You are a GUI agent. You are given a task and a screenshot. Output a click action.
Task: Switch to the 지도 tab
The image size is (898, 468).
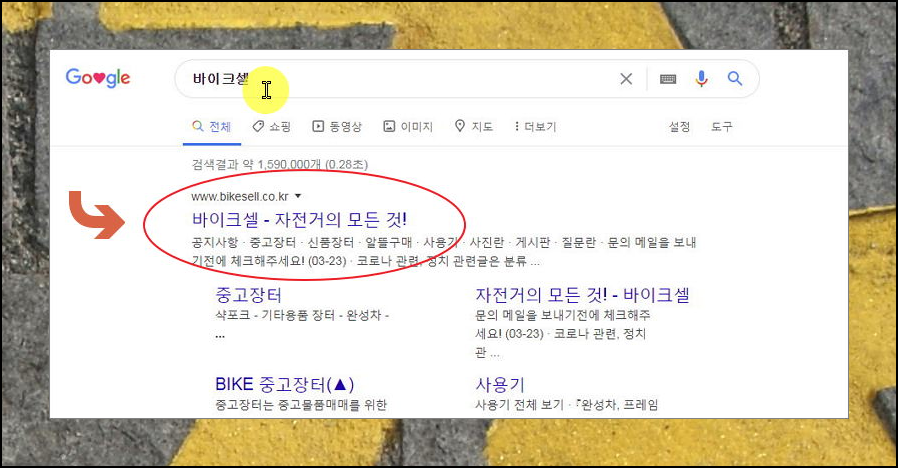[x=474, y=127]
